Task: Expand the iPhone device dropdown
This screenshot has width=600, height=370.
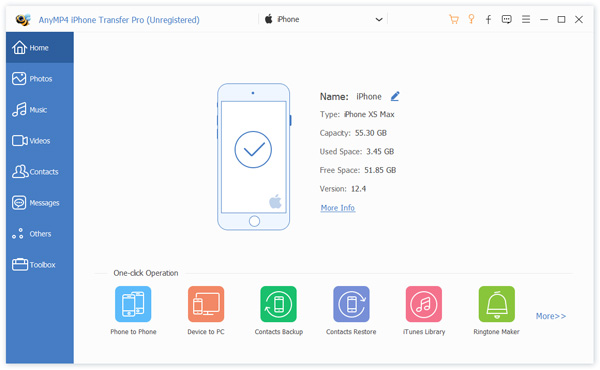Action: coord(324,19)
